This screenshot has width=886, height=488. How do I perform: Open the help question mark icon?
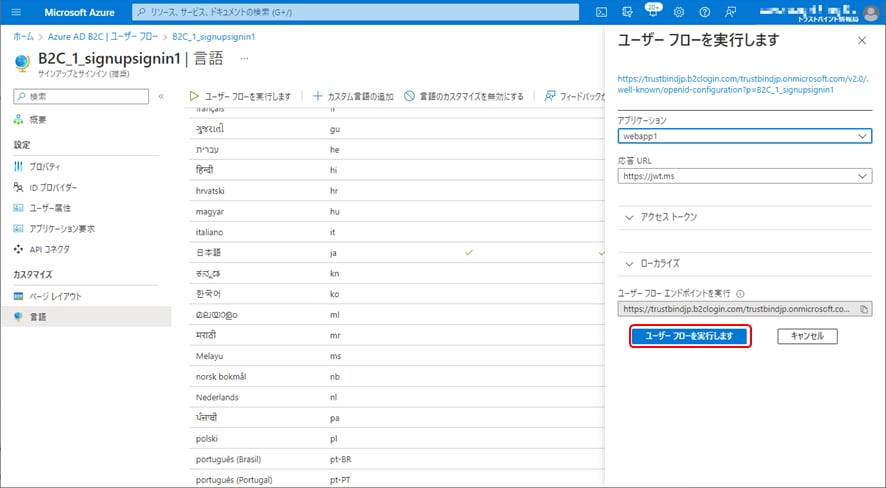pos(704,12)
